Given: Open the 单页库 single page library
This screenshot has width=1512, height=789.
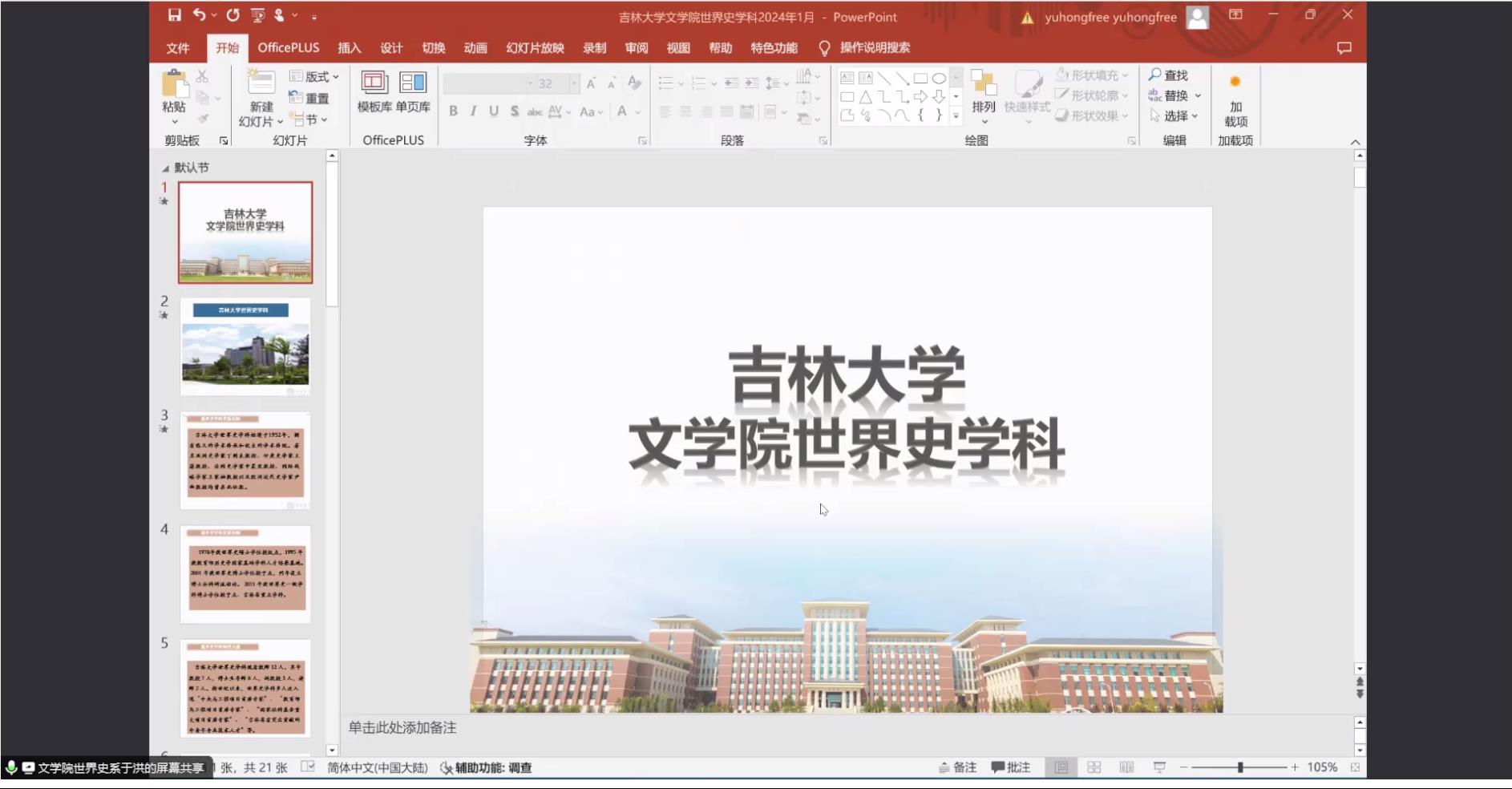Looking at the screenshot, I should point(413,91).
